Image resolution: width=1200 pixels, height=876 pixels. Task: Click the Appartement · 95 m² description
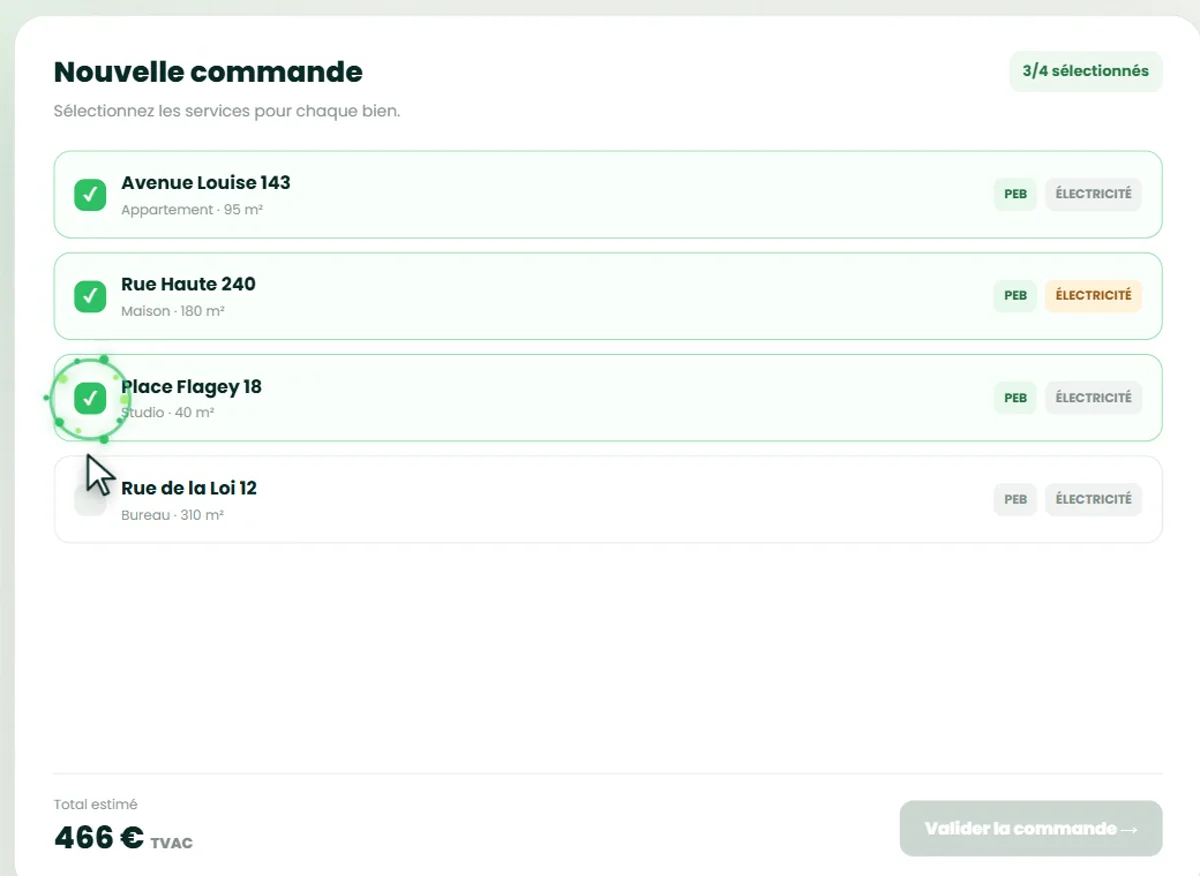tap(192, 210)
